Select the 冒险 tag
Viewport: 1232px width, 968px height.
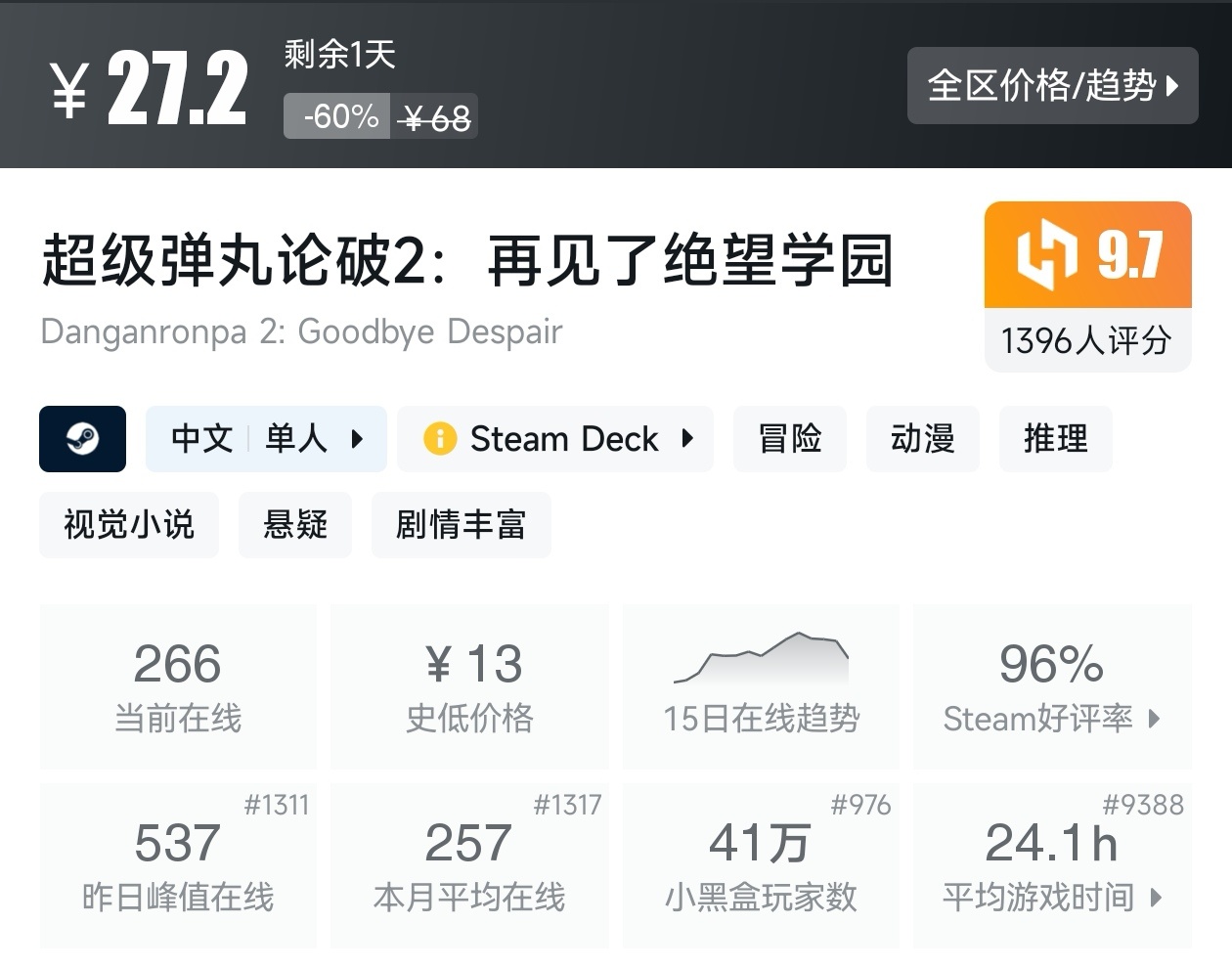(x=790, y=439)
